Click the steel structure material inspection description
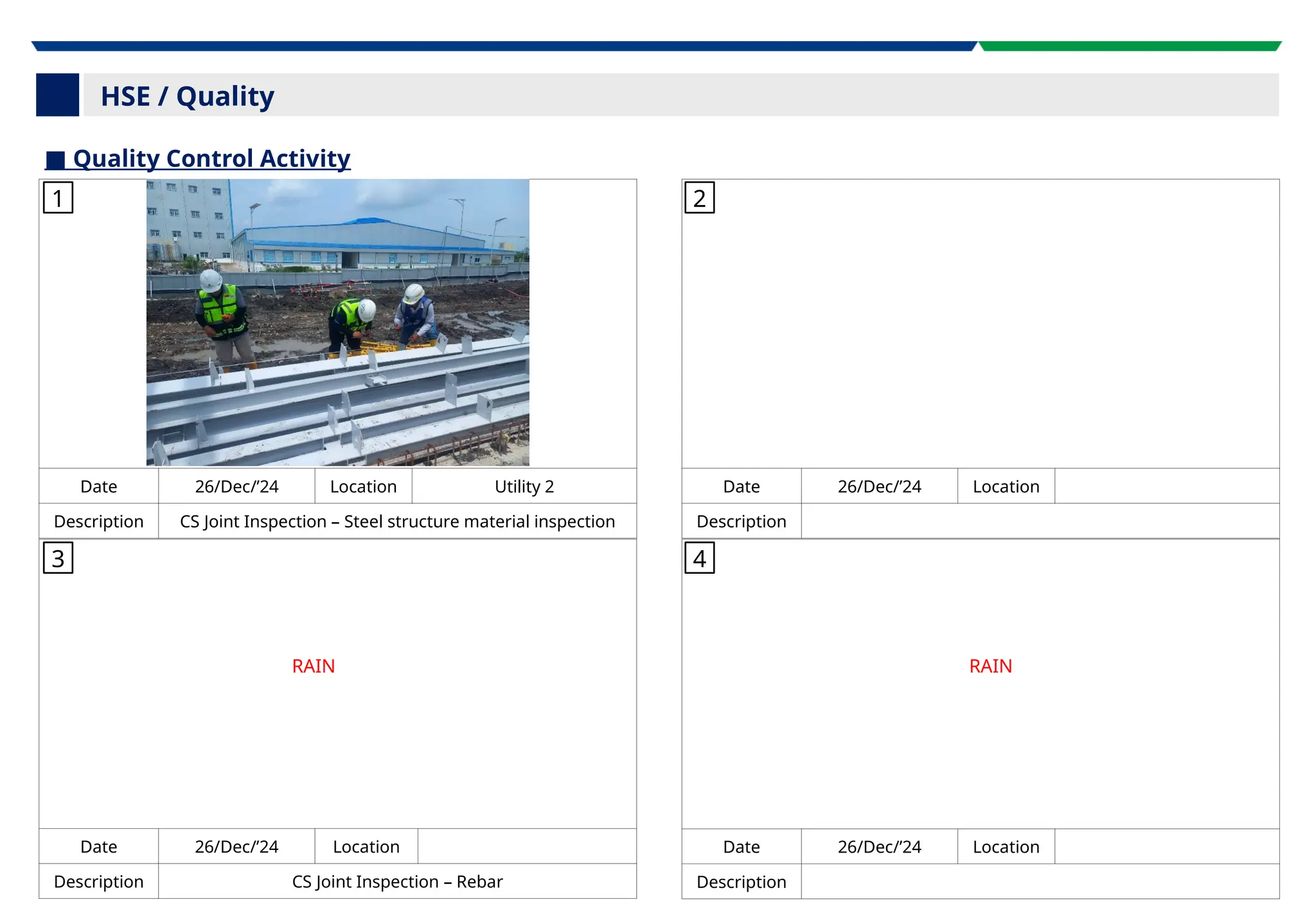This screenshot has height=911, width=1316. point(397,521)
